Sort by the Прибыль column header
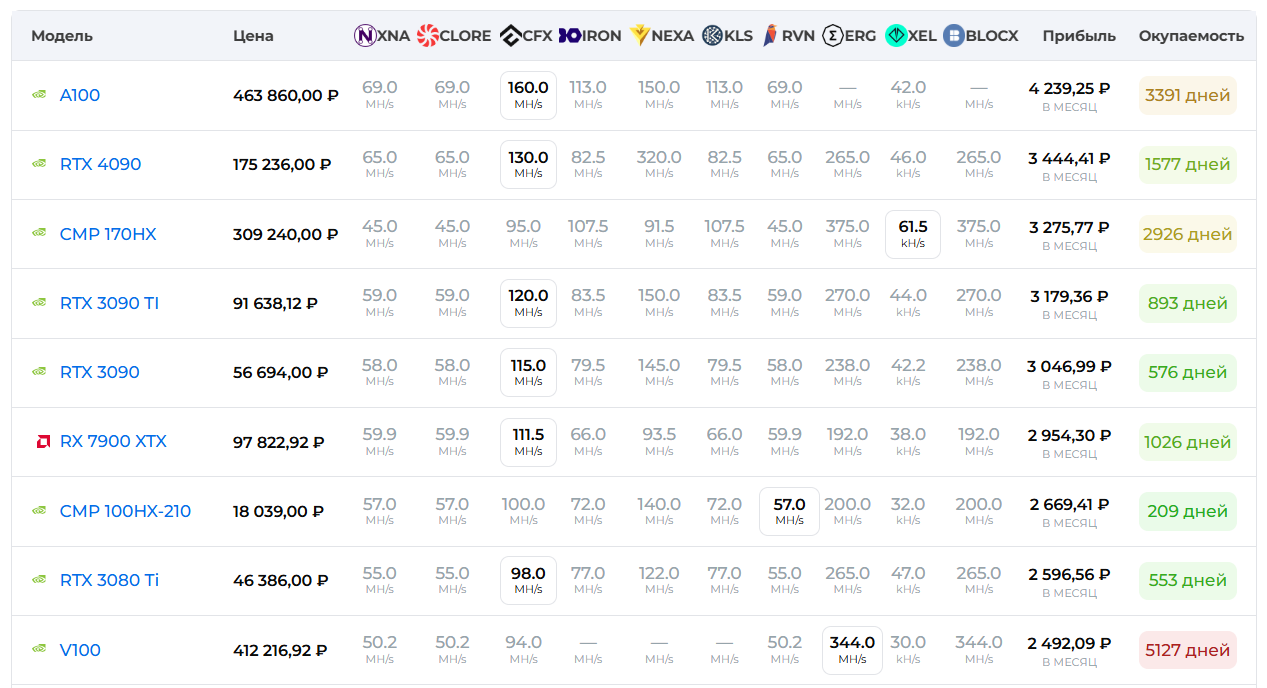The height and width of the screenshot is (688, 1267). (x=1078, y=36)
